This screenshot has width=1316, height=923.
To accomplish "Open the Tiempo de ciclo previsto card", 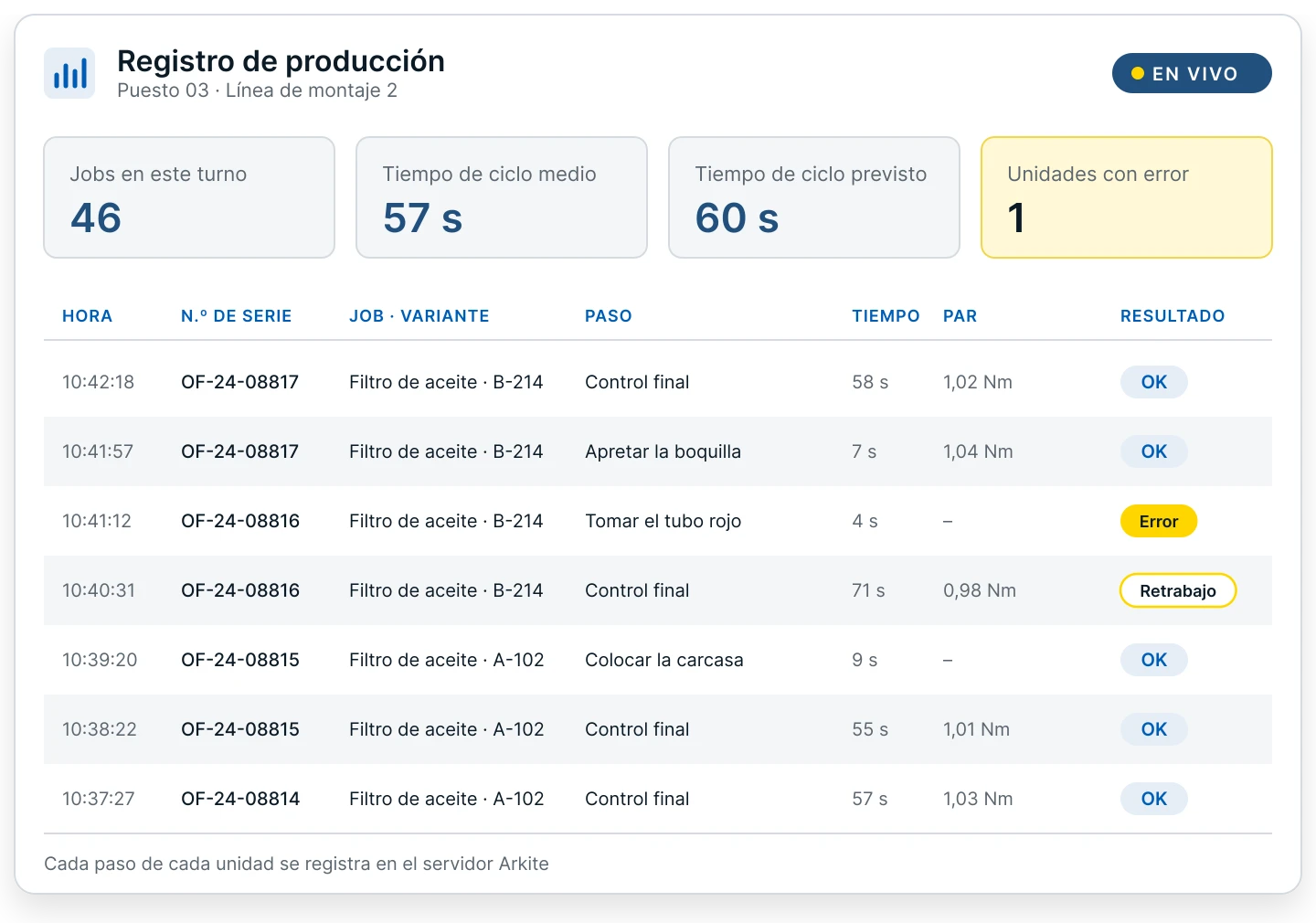I will 814,197.
